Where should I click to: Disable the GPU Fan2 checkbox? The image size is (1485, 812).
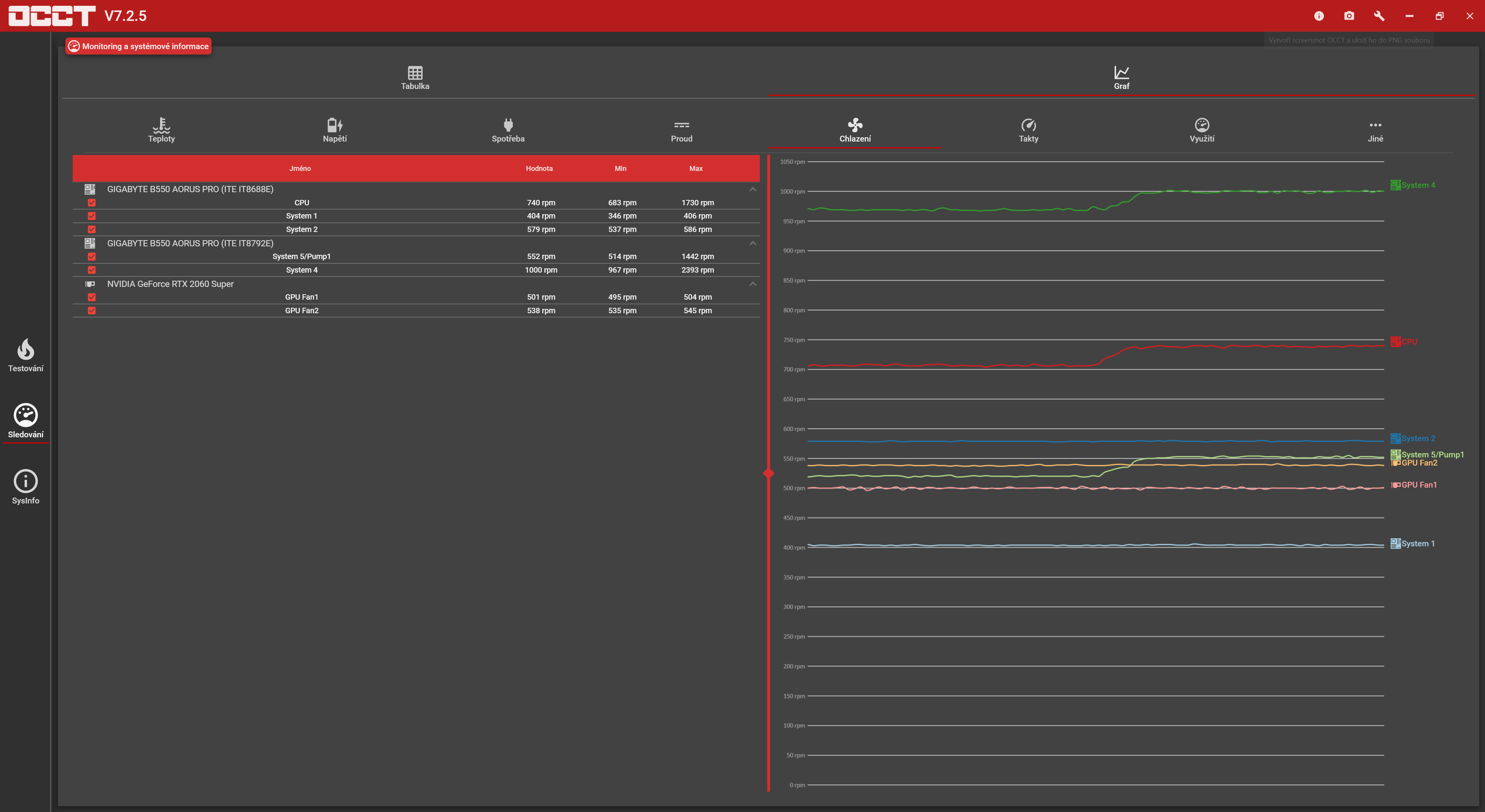92,310
